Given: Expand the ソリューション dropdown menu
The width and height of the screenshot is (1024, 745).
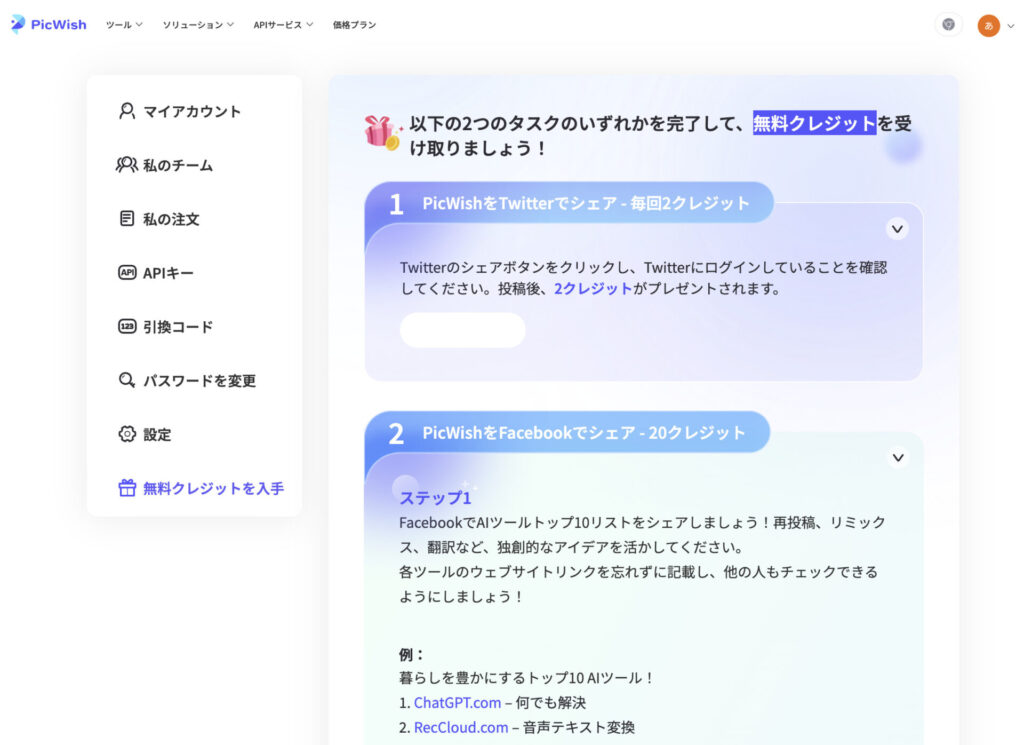Looking at the screenshot, I should tap(198, 25).
